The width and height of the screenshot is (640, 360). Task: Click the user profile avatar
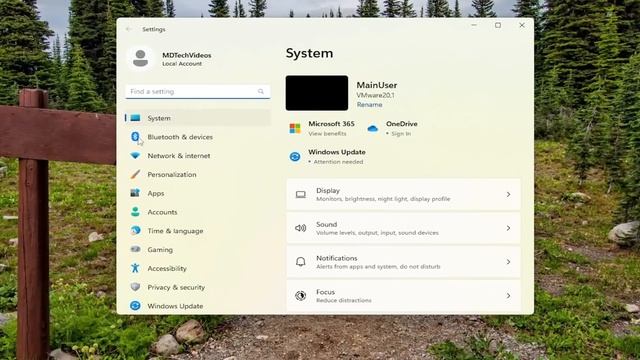pos(140,58)
